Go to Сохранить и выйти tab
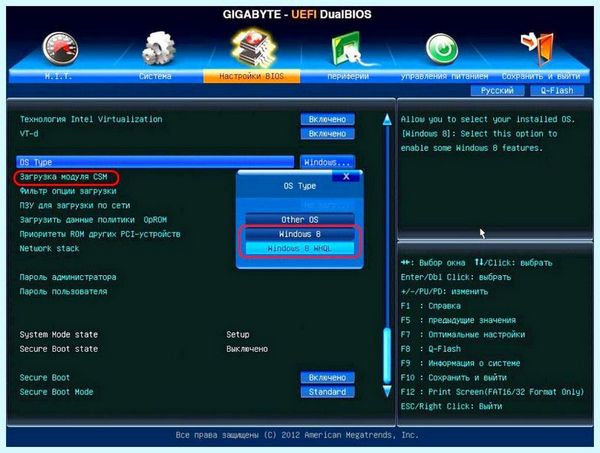Screen dimensions: 600x453 (x=541, y=76)
